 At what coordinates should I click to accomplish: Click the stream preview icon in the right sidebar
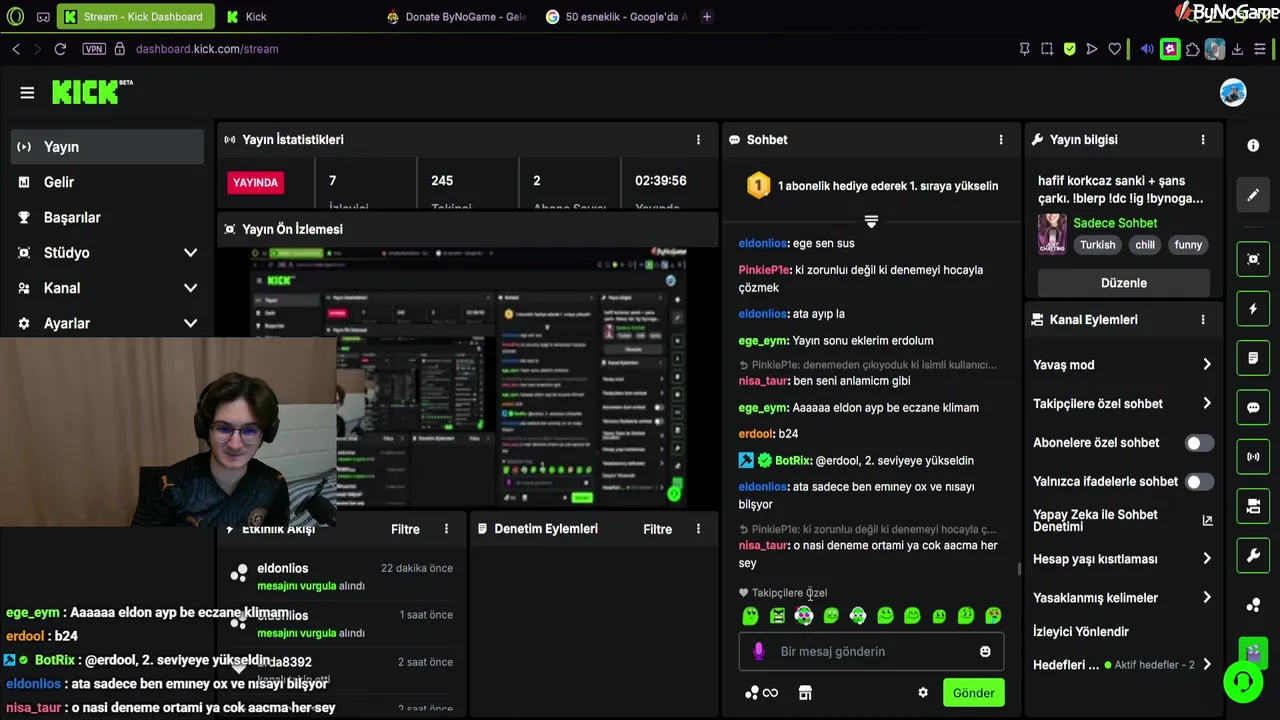click(1253, 259)
